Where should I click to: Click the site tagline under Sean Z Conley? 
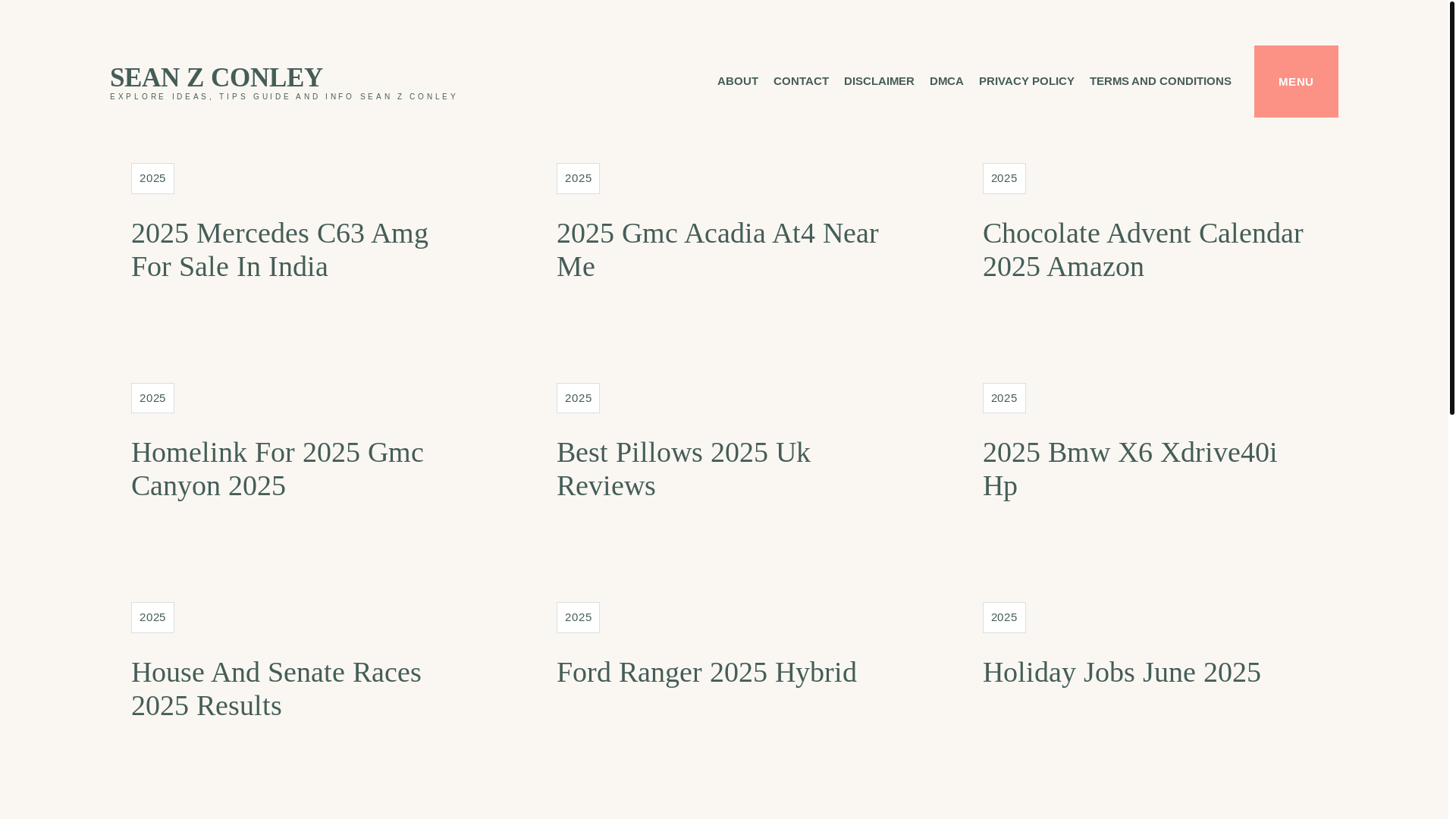point(284,97)
